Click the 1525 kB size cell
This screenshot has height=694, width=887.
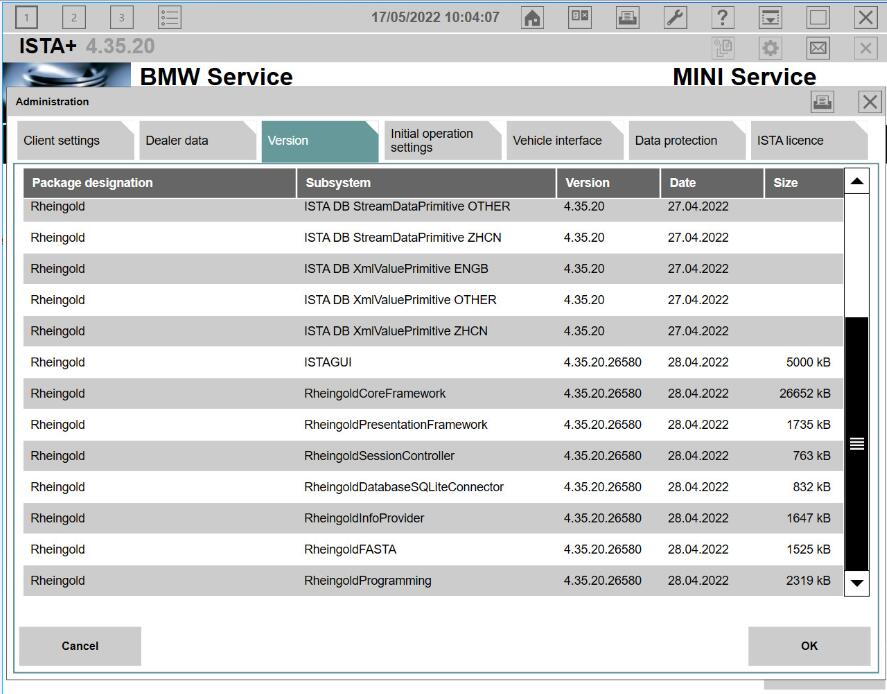click(x=808, y=549)
